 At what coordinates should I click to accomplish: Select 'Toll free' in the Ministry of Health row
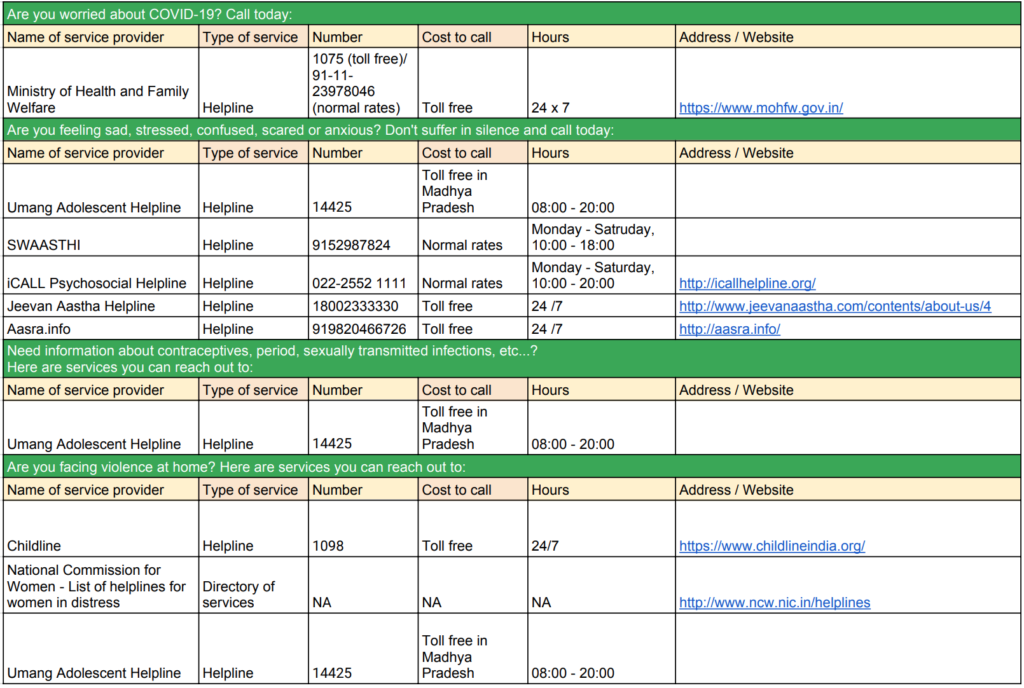click(x=447, y=108)
